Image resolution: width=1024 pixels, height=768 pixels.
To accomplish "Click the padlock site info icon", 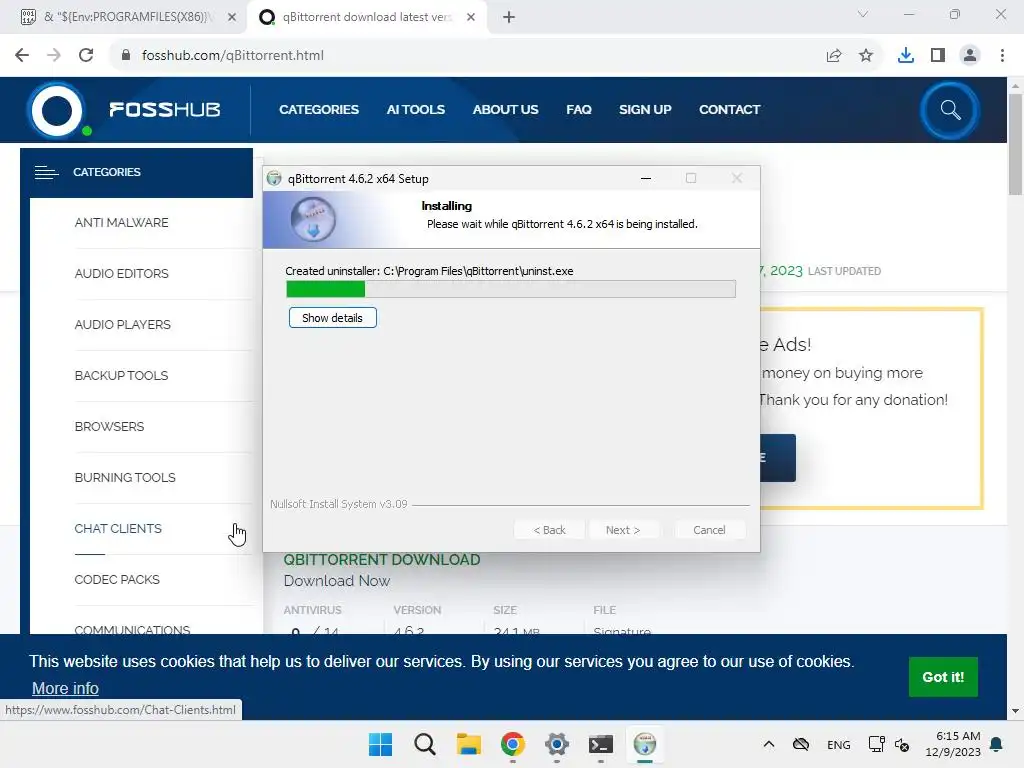I will pyautogui.click(x=126, y=55).
